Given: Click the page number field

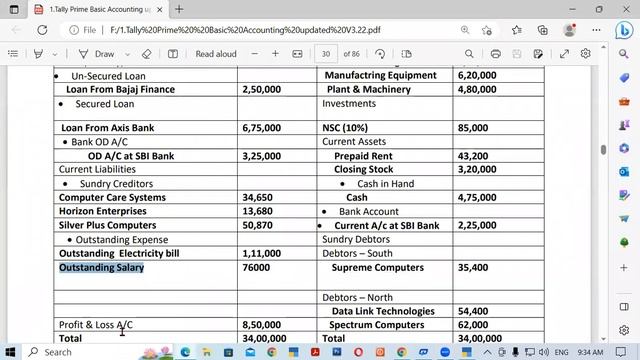Looking at the screenshot, I should [326, 54].
